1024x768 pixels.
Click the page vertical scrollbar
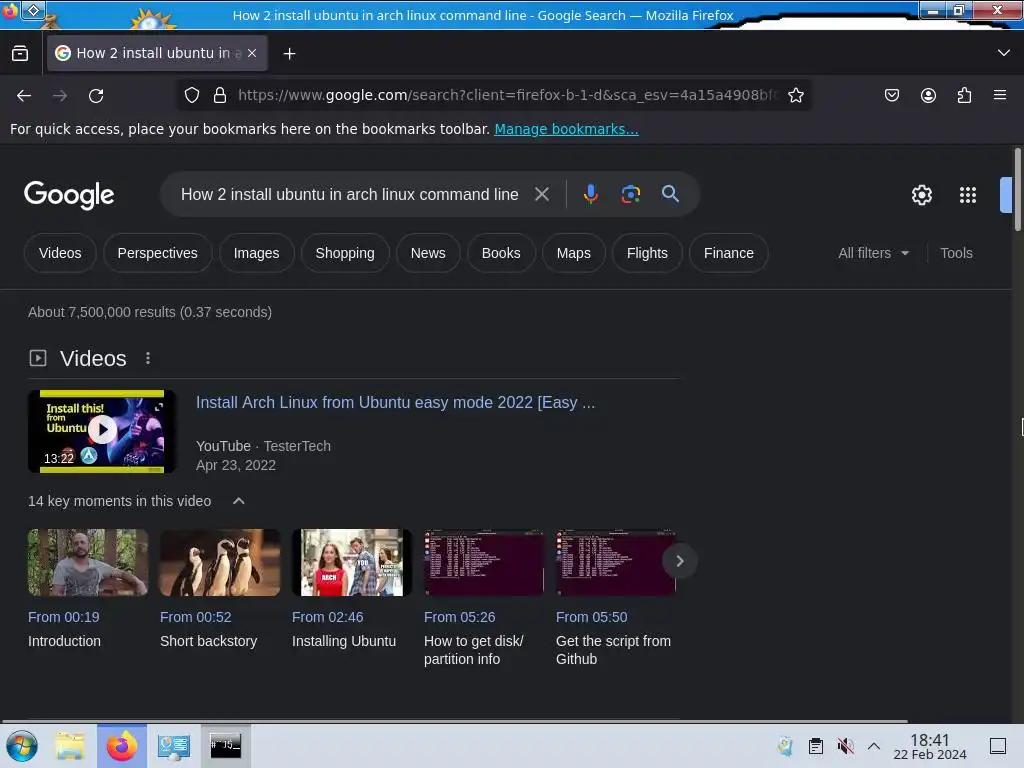point(1017,189)
